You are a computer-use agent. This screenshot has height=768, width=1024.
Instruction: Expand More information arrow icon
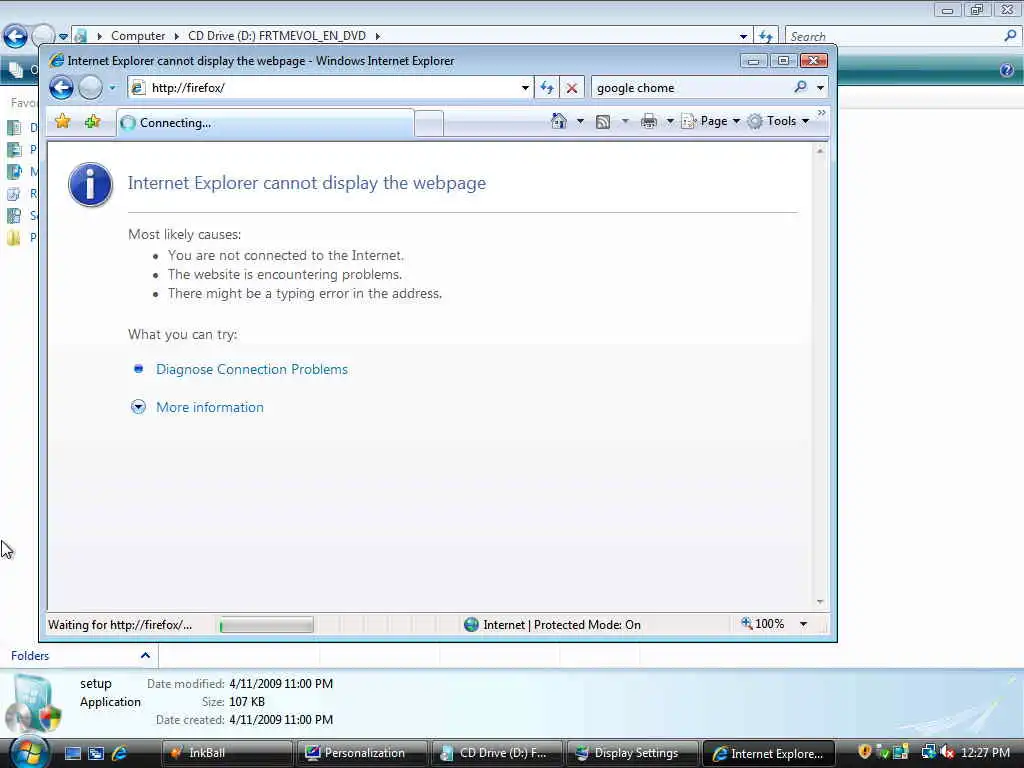[x=138, y=407]
